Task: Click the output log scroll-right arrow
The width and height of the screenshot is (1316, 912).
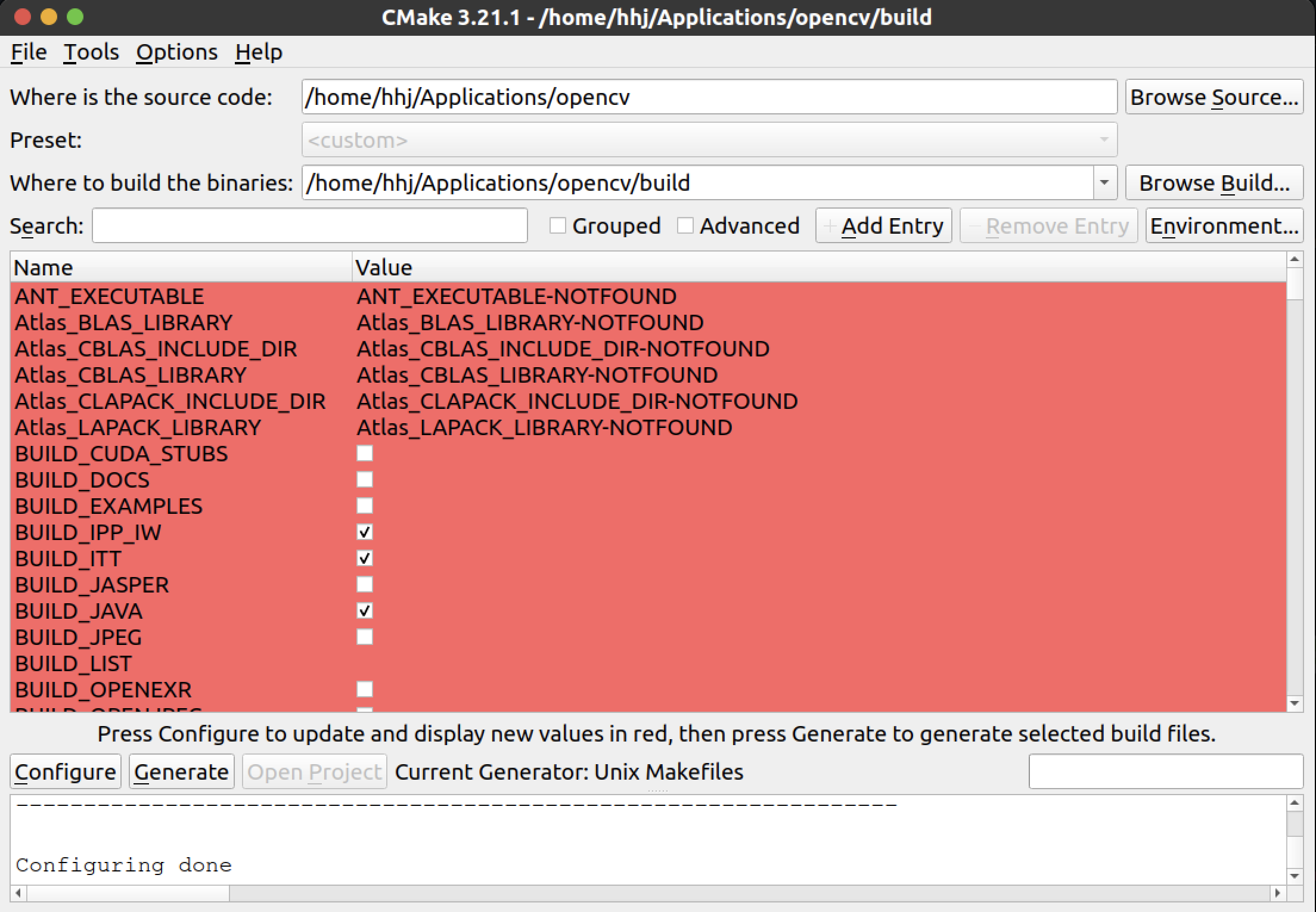Action: 1277,893
